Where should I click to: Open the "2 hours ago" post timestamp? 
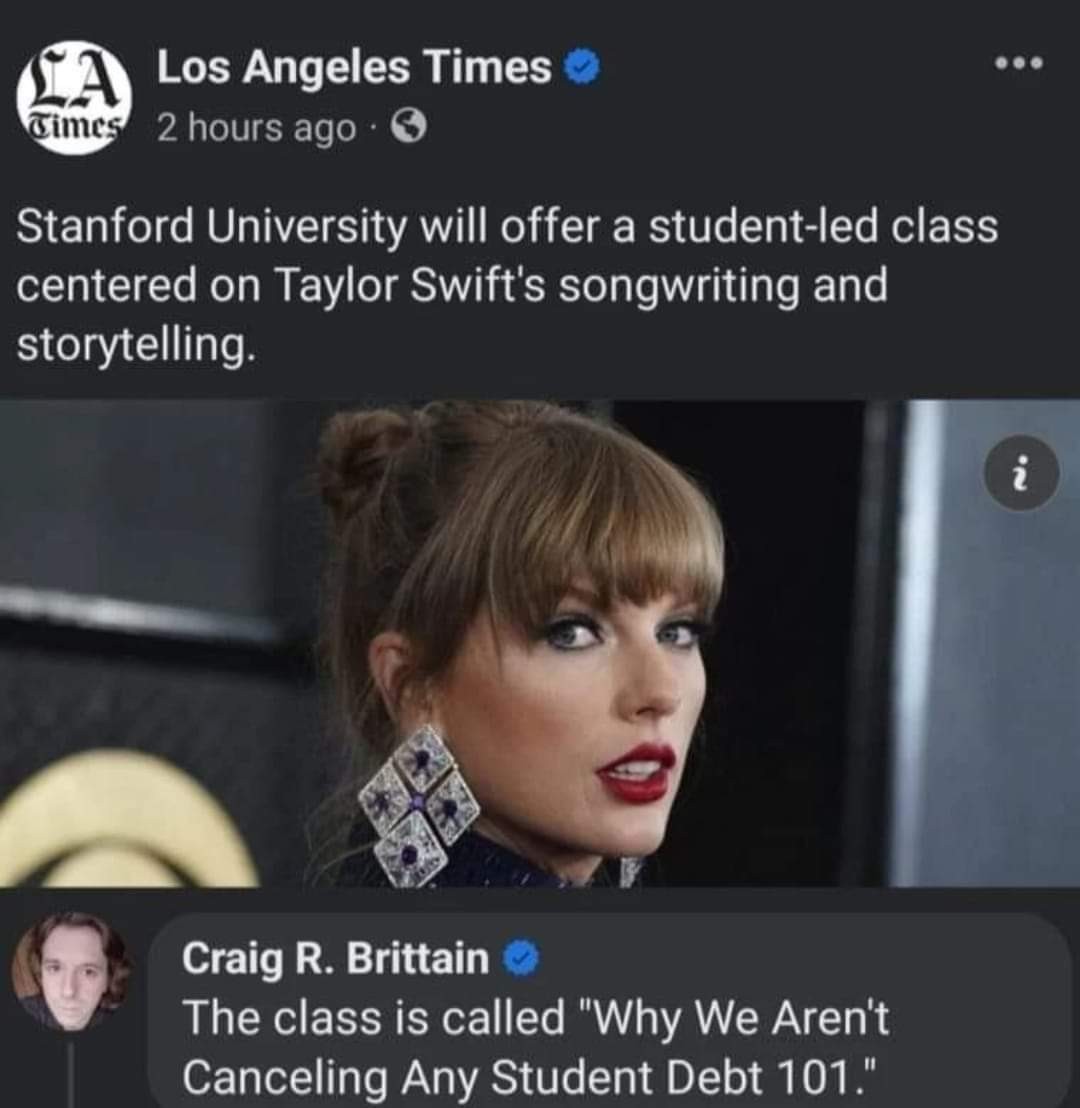[x=256, y=128]
